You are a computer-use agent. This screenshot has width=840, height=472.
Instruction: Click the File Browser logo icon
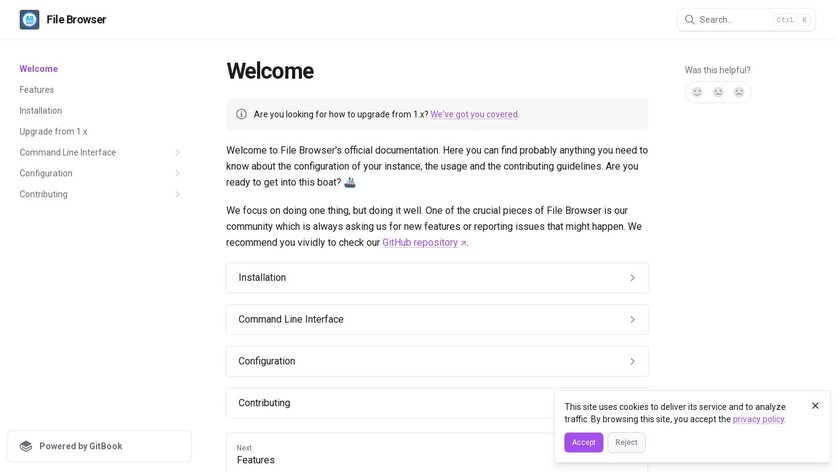tap(29, 20)
